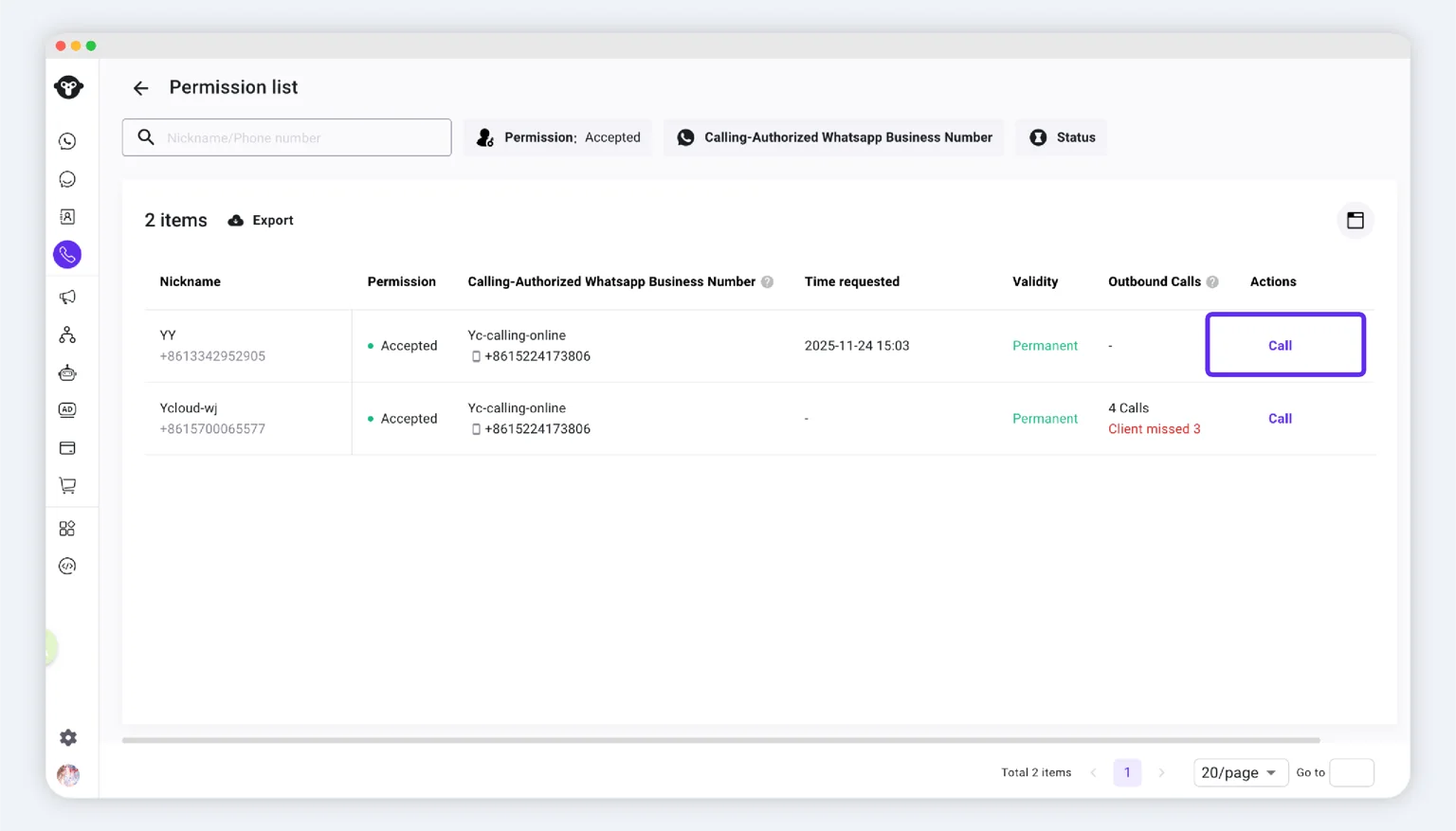Click the Nickname column header
This screenshot has width=1456, height=831.
(x=190, y=282)
